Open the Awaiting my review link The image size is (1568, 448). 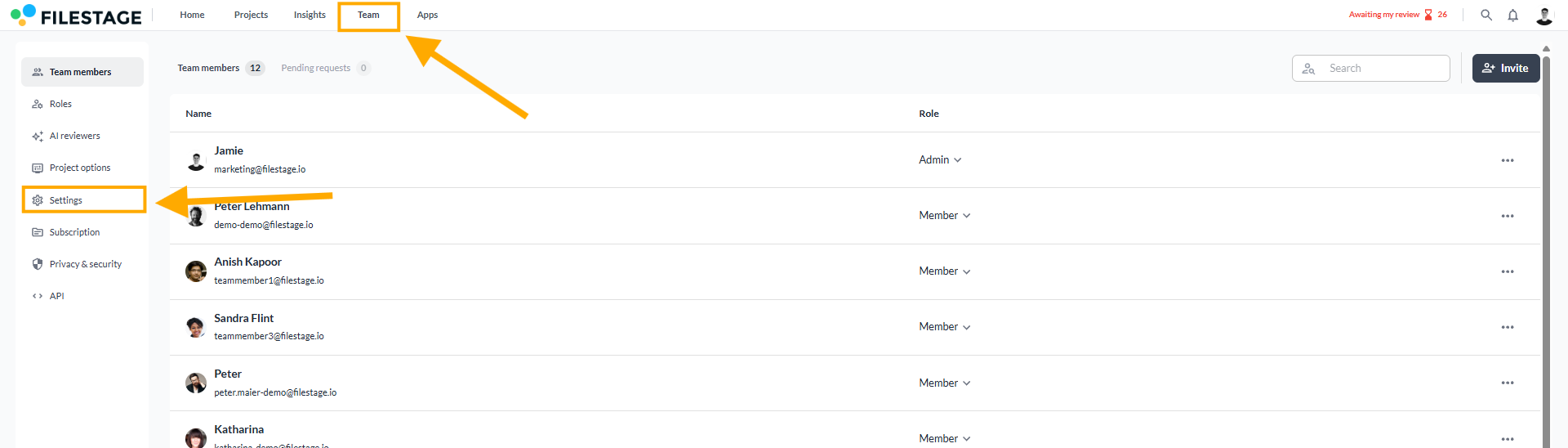[x=1383, y=15]
